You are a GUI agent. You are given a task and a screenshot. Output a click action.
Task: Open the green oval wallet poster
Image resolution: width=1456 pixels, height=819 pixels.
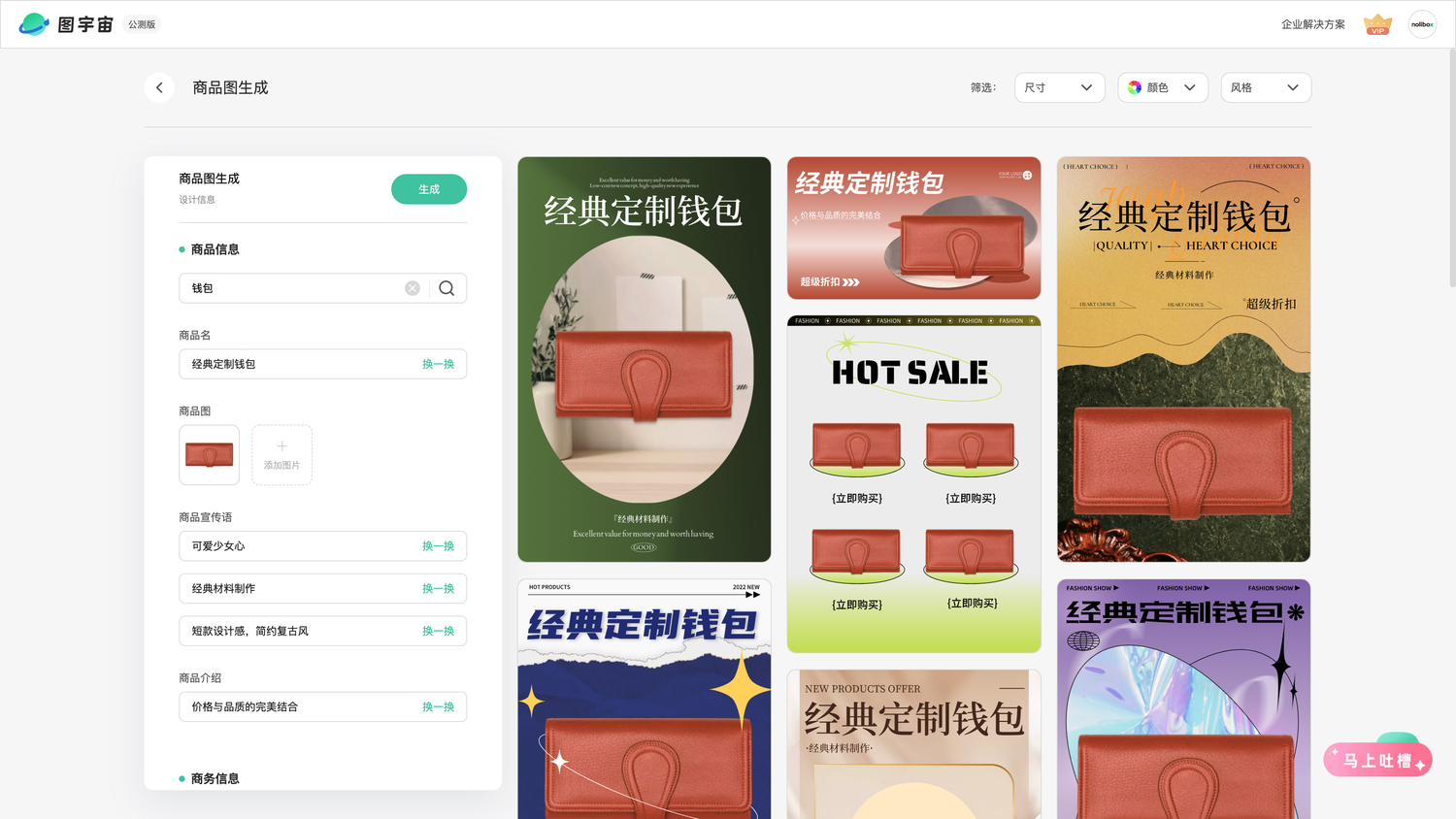coord(645,359)
